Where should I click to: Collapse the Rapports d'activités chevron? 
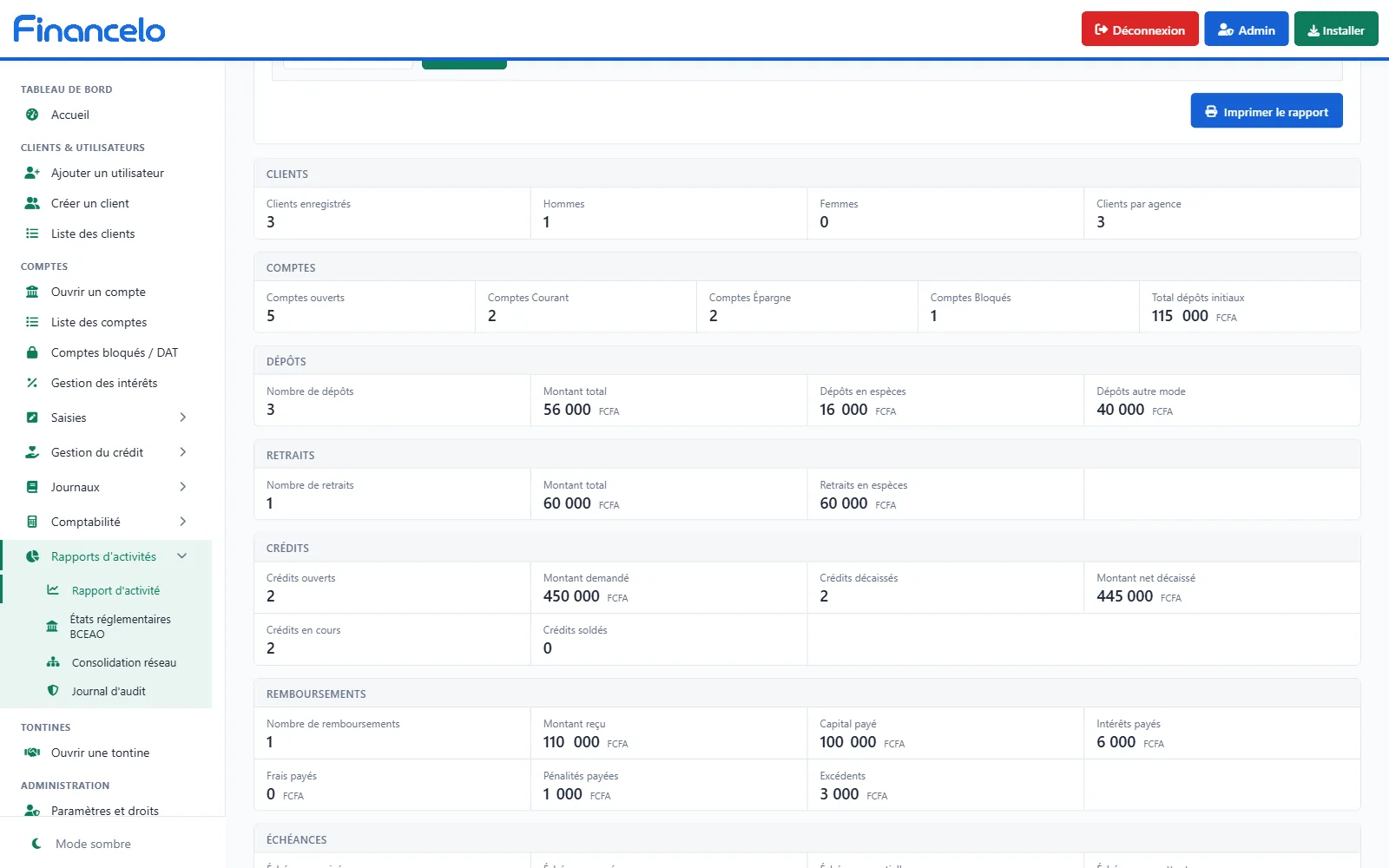click(x=182, y=556)
